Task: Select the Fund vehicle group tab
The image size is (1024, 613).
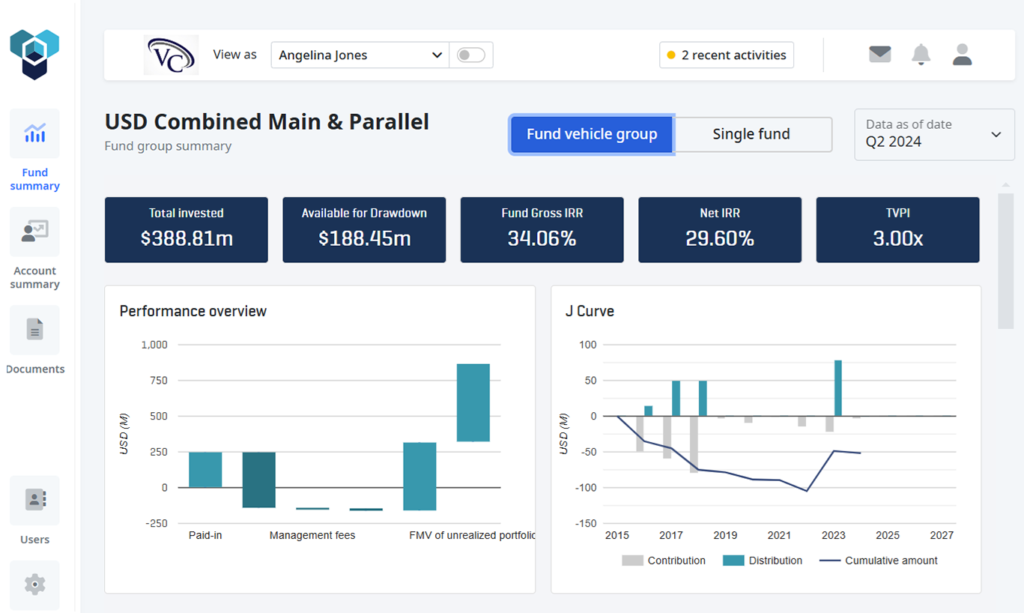Action: tap(591, 133)
